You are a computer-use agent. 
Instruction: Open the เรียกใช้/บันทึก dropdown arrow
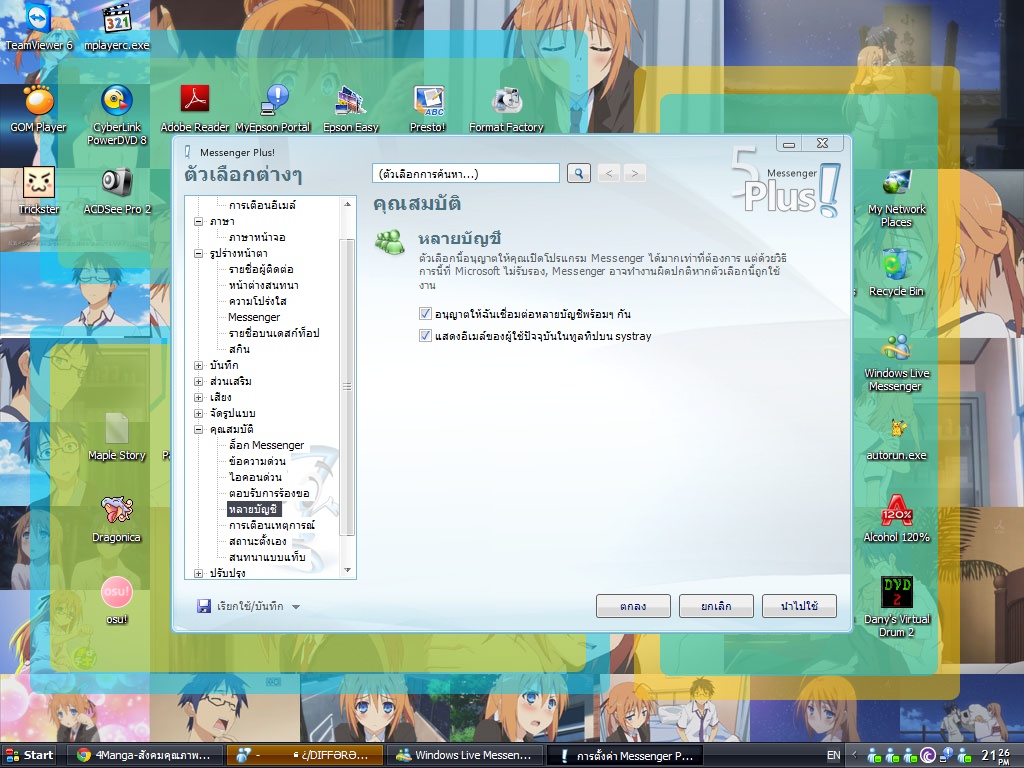tap(296, 607)
